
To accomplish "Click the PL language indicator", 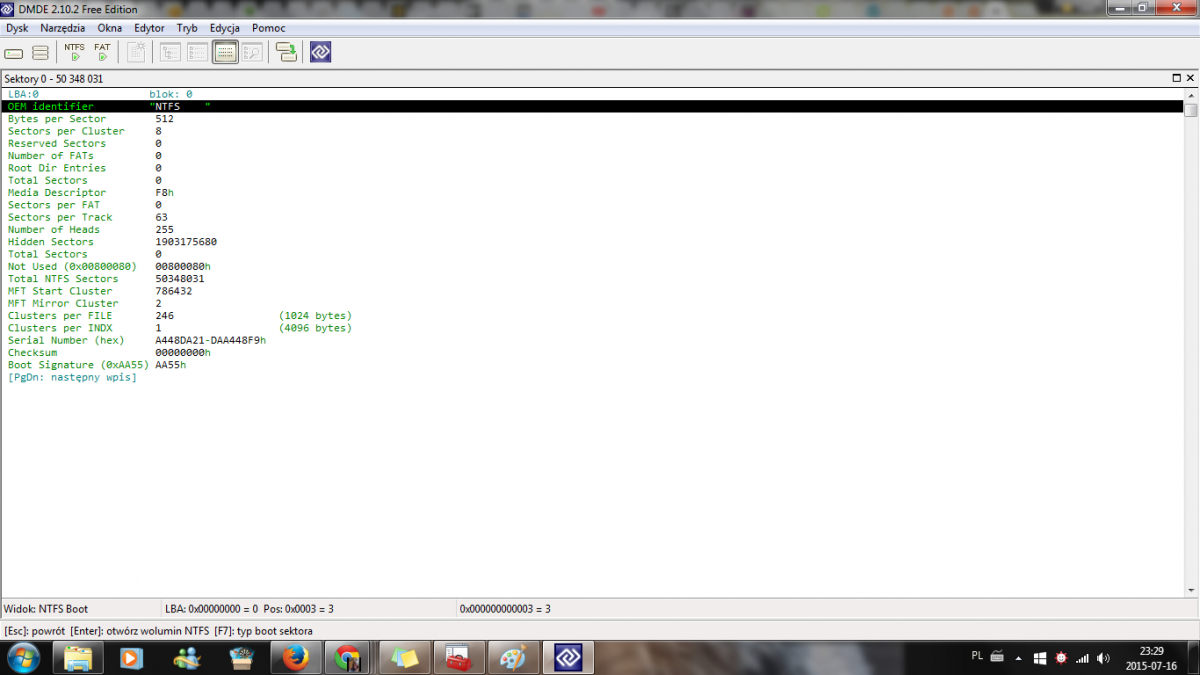I will pos(977,656).
